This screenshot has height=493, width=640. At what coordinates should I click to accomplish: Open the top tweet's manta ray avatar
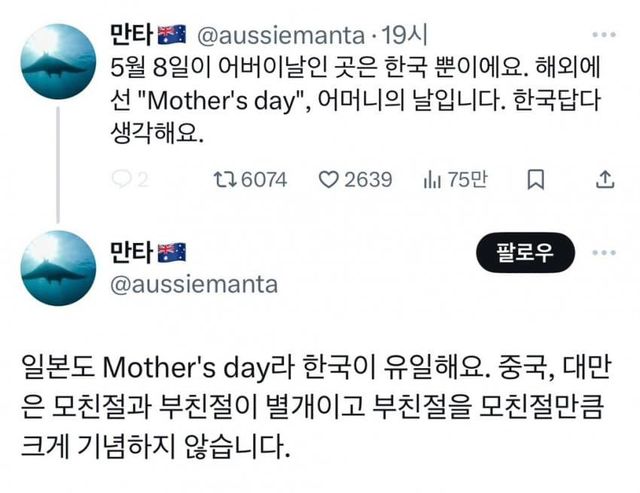pyautogui.click(x=58, y=61)
